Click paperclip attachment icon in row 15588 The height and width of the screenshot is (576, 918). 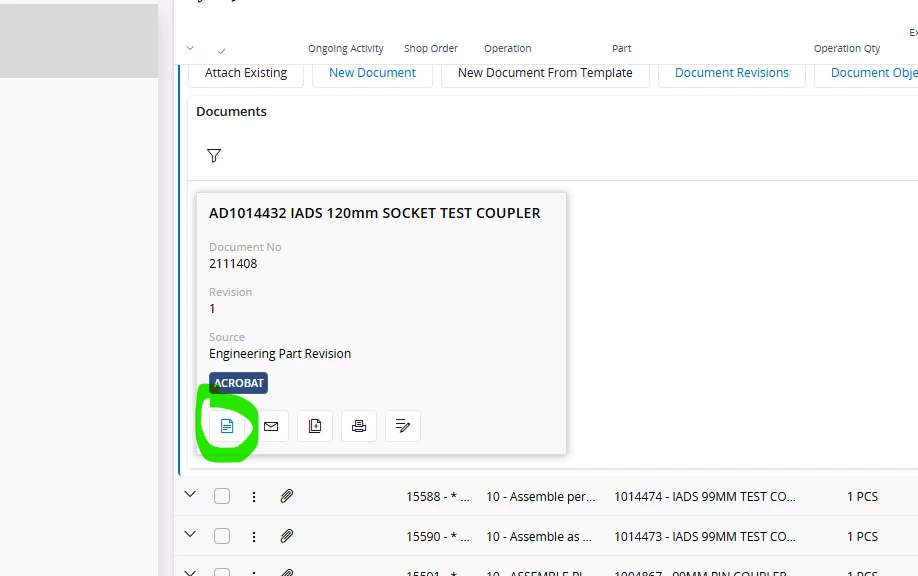pyautogui.click(x=286, y=496)
